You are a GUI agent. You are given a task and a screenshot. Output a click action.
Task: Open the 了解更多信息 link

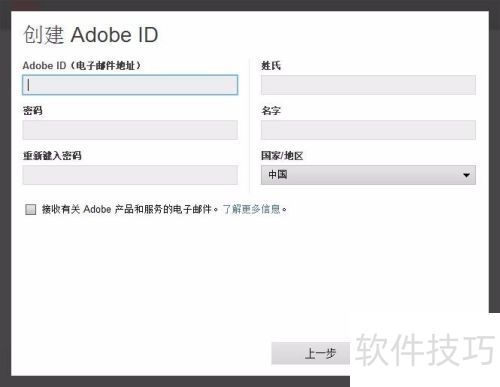pyautogui.click(x=252, y=209)
